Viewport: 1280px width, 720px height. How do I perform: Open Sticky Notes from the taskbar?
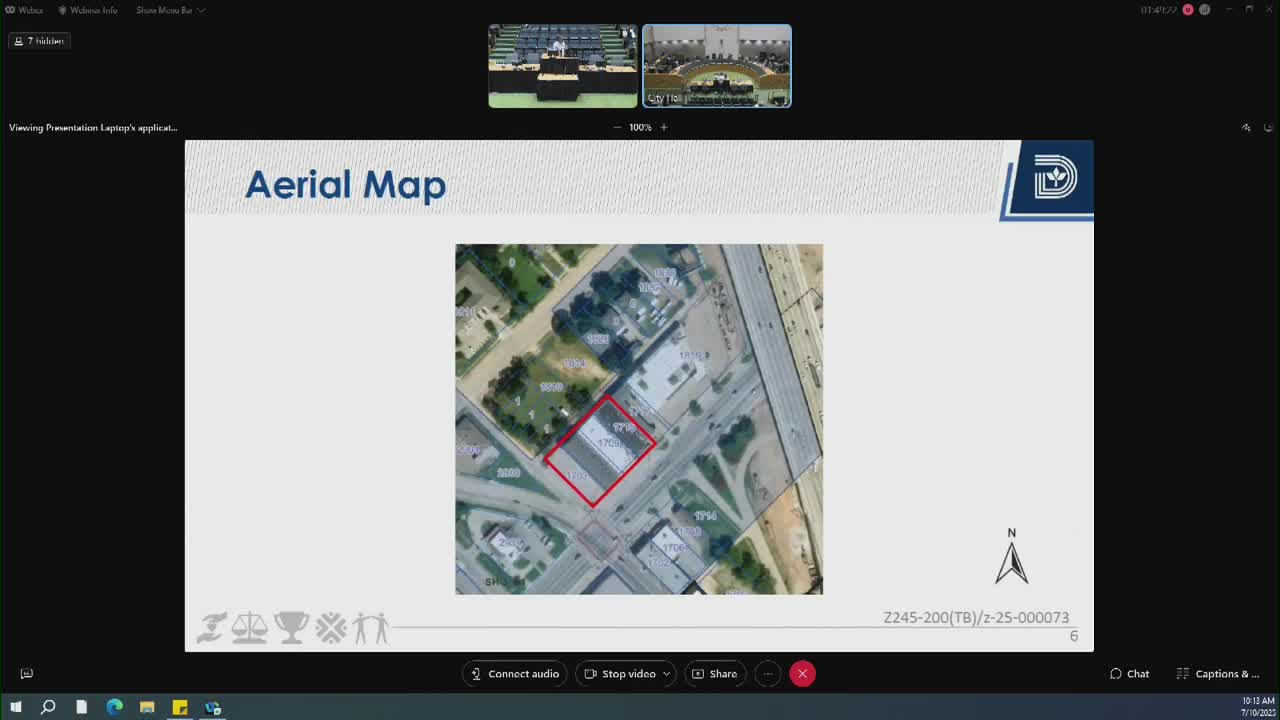(x=180, y=707)
